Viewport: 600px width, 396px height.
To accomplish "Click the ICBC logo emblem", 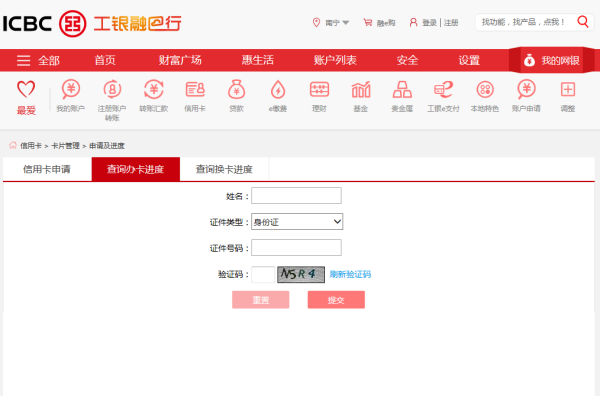I will pyautogui.click(x=73, y=24).
